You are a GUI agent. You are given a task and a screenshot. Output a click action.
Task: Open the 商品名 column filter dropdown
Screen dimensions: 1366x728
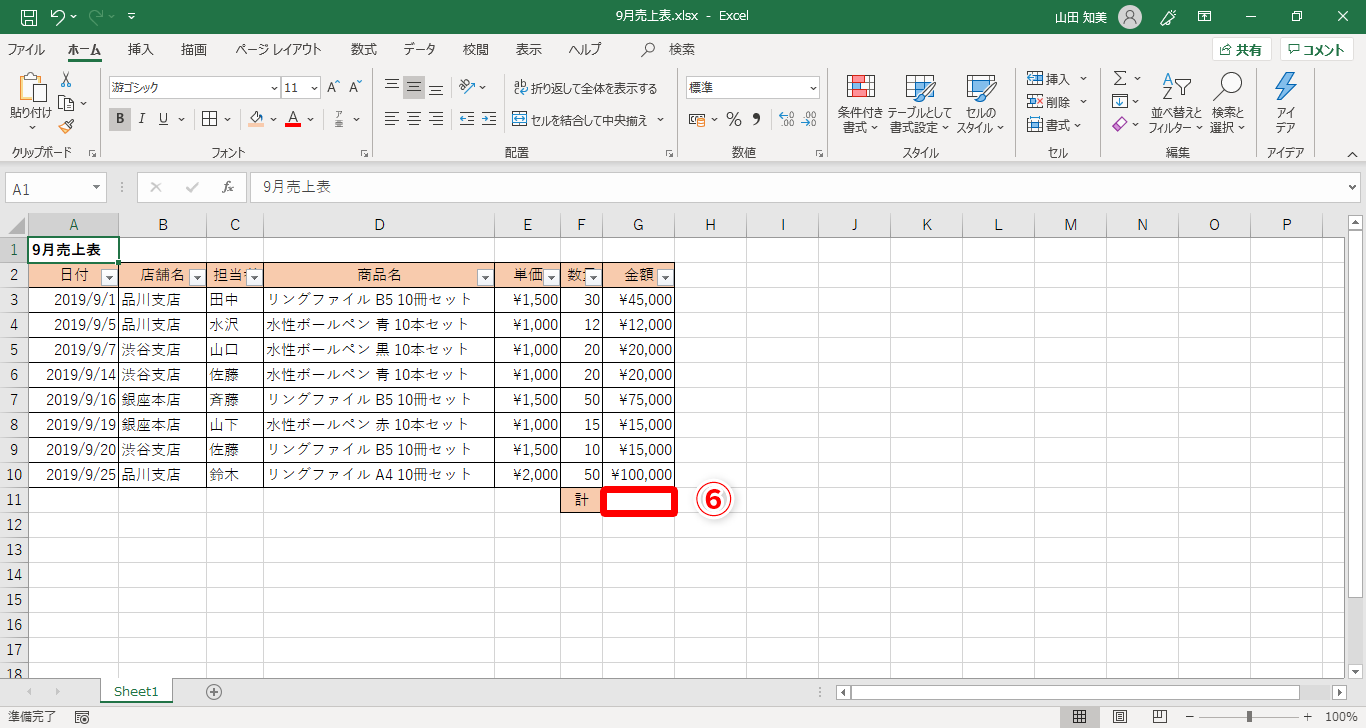click(x=485, y=277)
